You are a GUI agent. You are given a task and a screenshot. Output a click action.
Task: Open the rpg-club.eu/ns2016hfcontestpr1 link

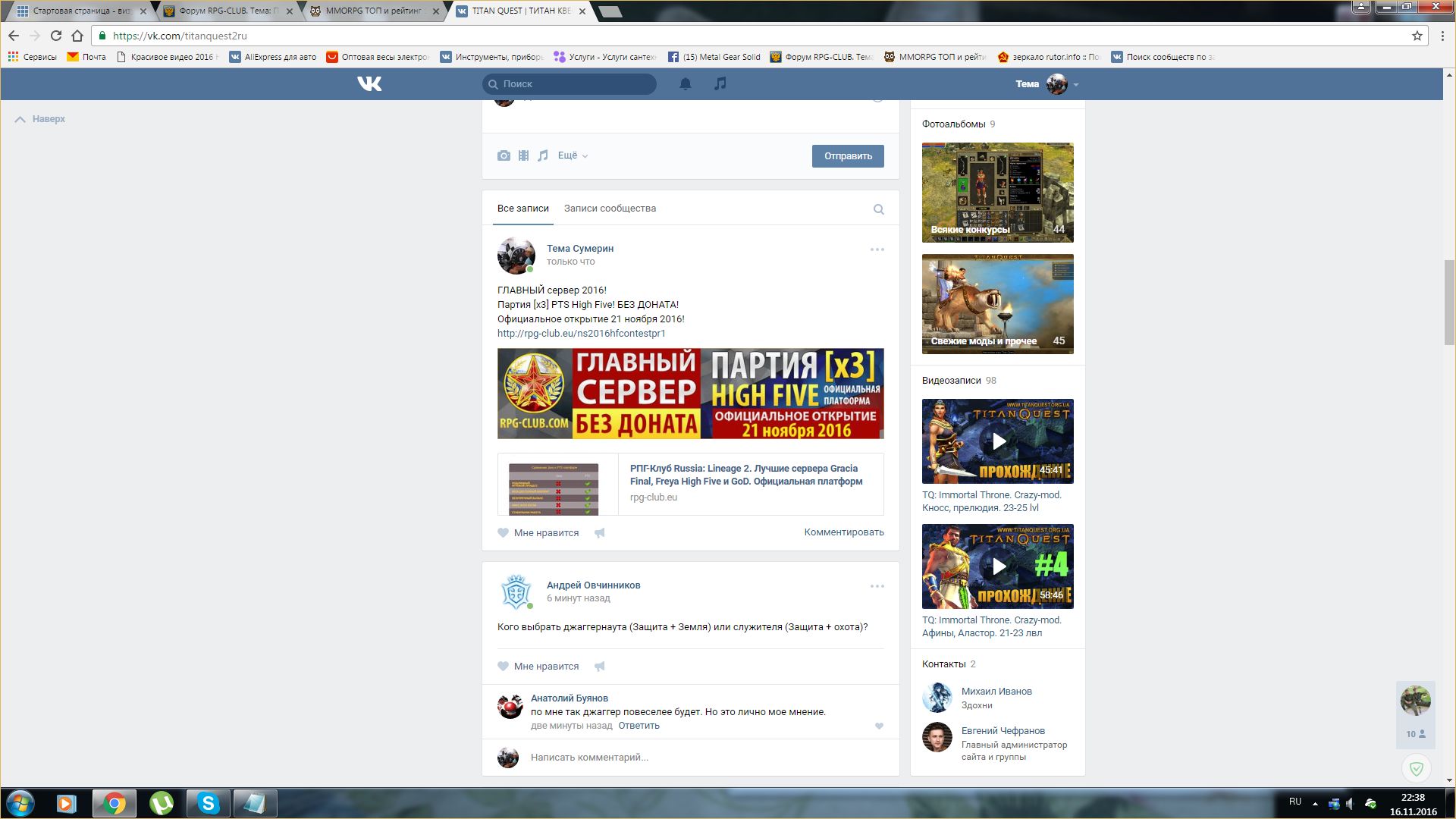pos(581,334)
